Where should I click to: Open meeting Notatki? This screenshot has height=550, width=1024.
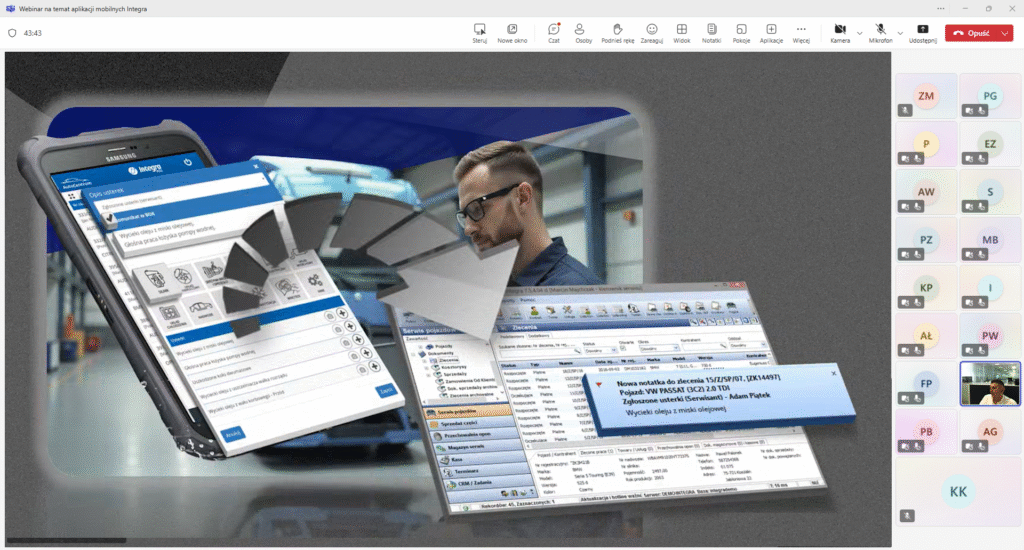pos(711,33)
